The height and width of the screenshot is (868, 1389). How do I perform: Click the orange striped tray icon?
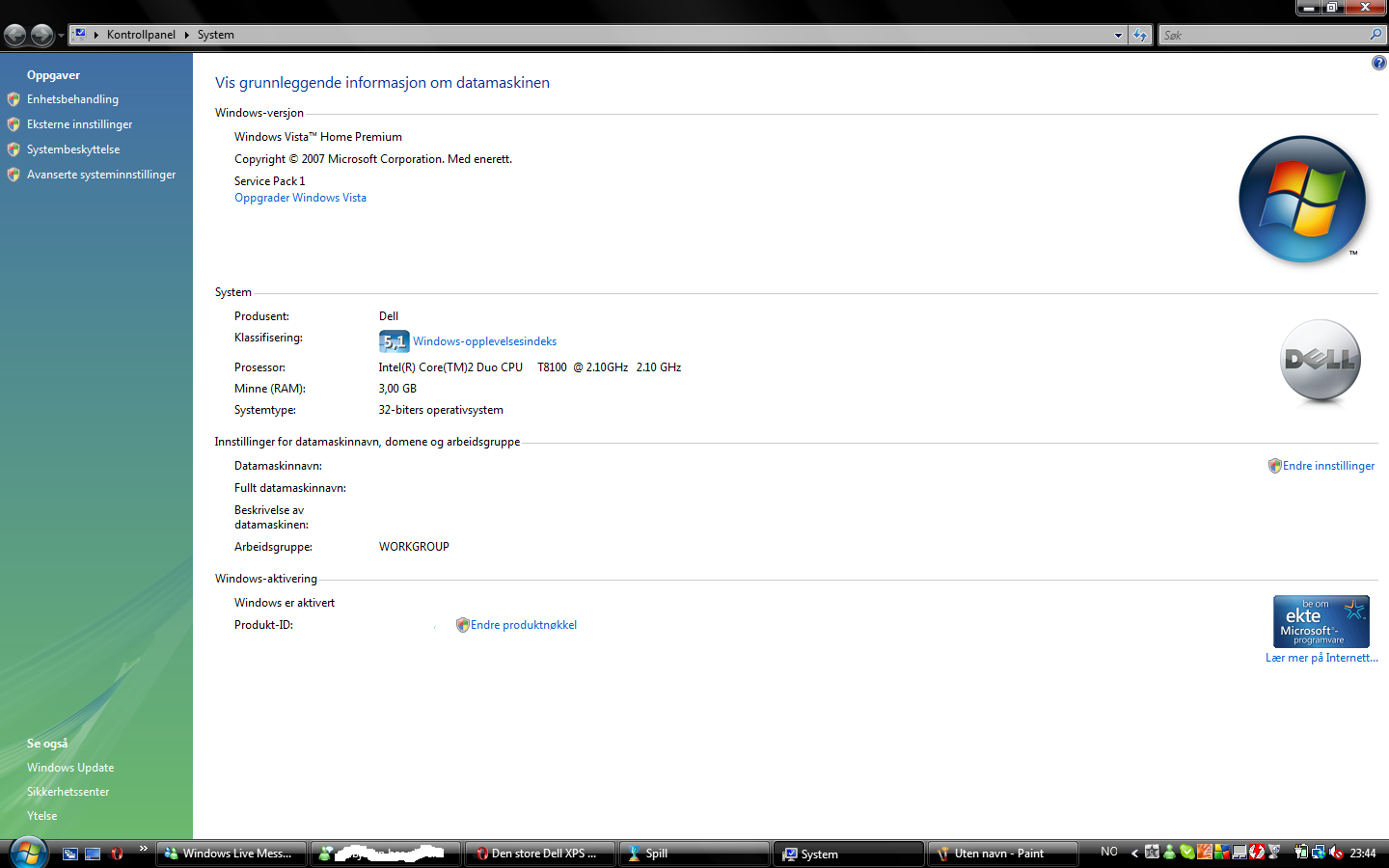(1205, 852)
